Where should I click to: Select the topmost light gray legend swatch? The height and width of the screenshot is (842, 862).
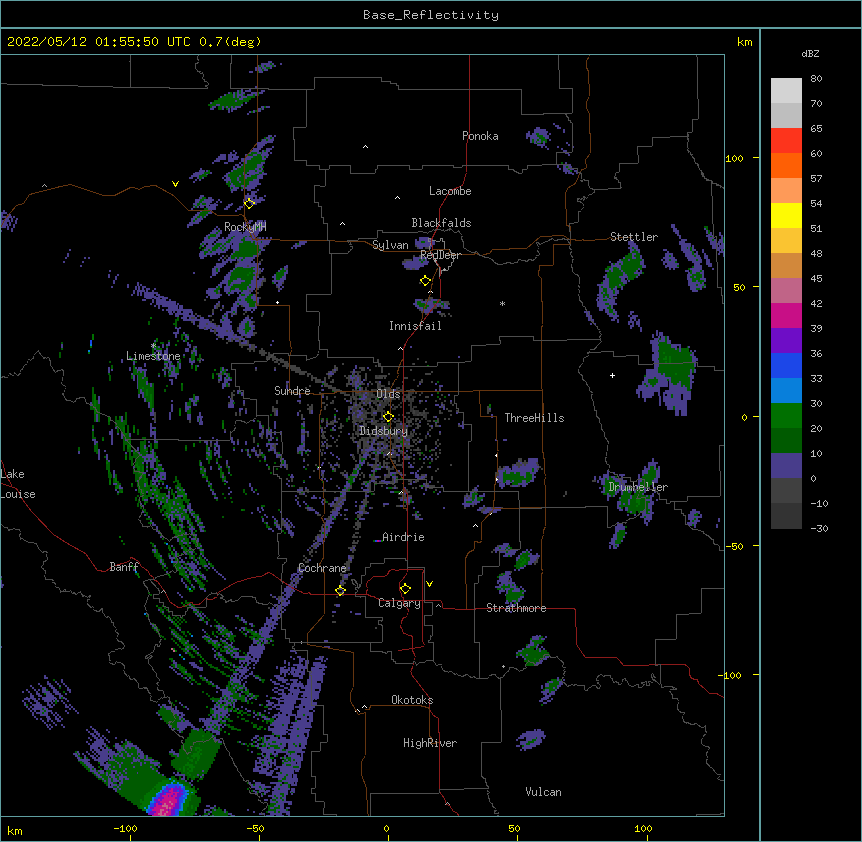click(x=786, y=90)
